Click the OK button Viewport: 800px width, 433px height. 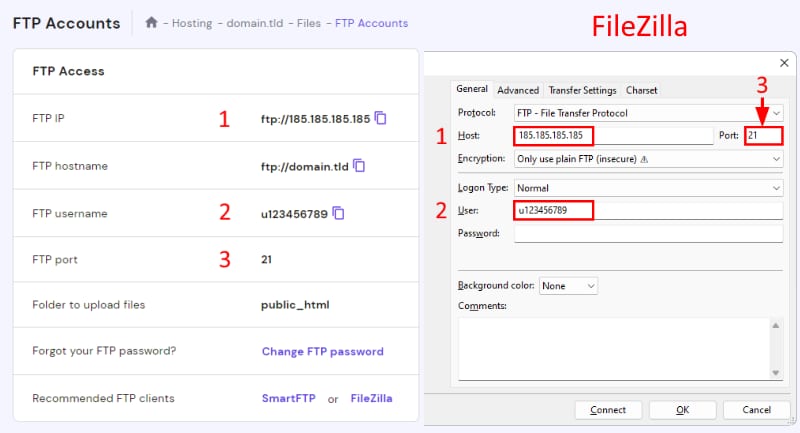pyautogui.click(x=682, y=410)
